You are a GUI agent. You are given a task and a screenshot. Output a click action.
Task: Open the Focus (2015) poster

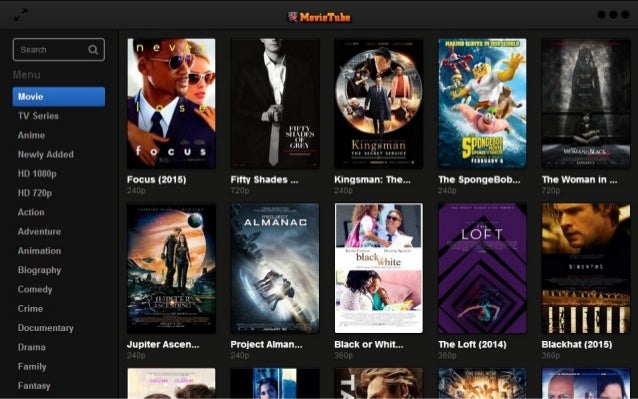pyautogui.click(x=171, y=104)
